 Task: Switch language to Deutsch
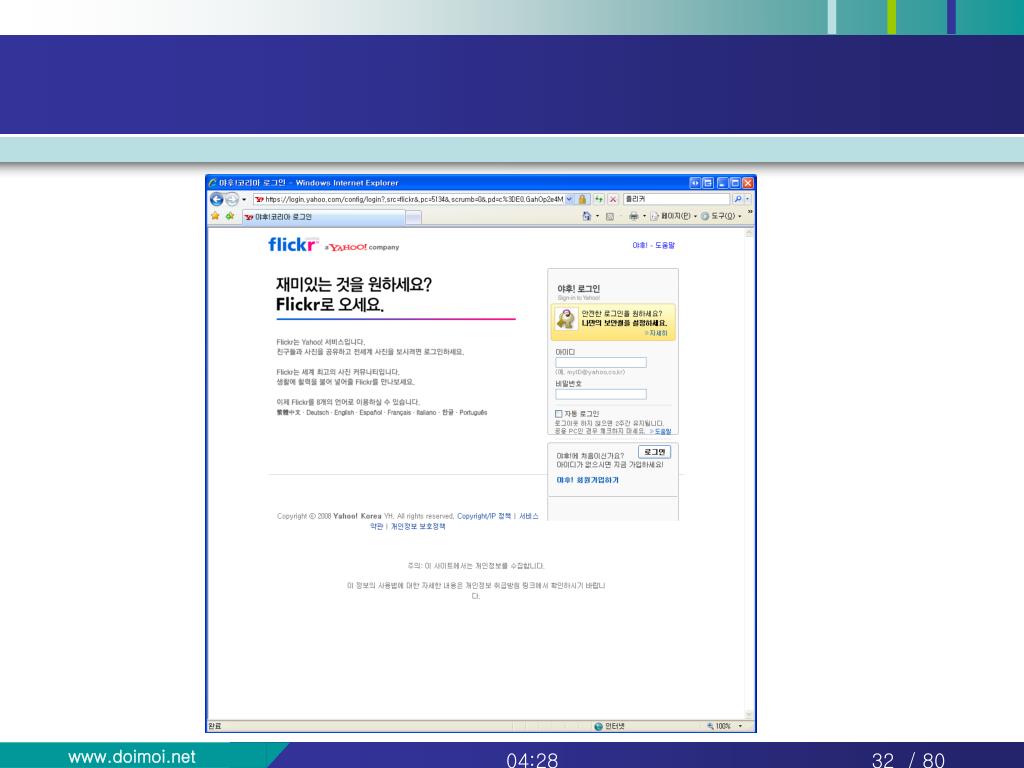[317, 413]
